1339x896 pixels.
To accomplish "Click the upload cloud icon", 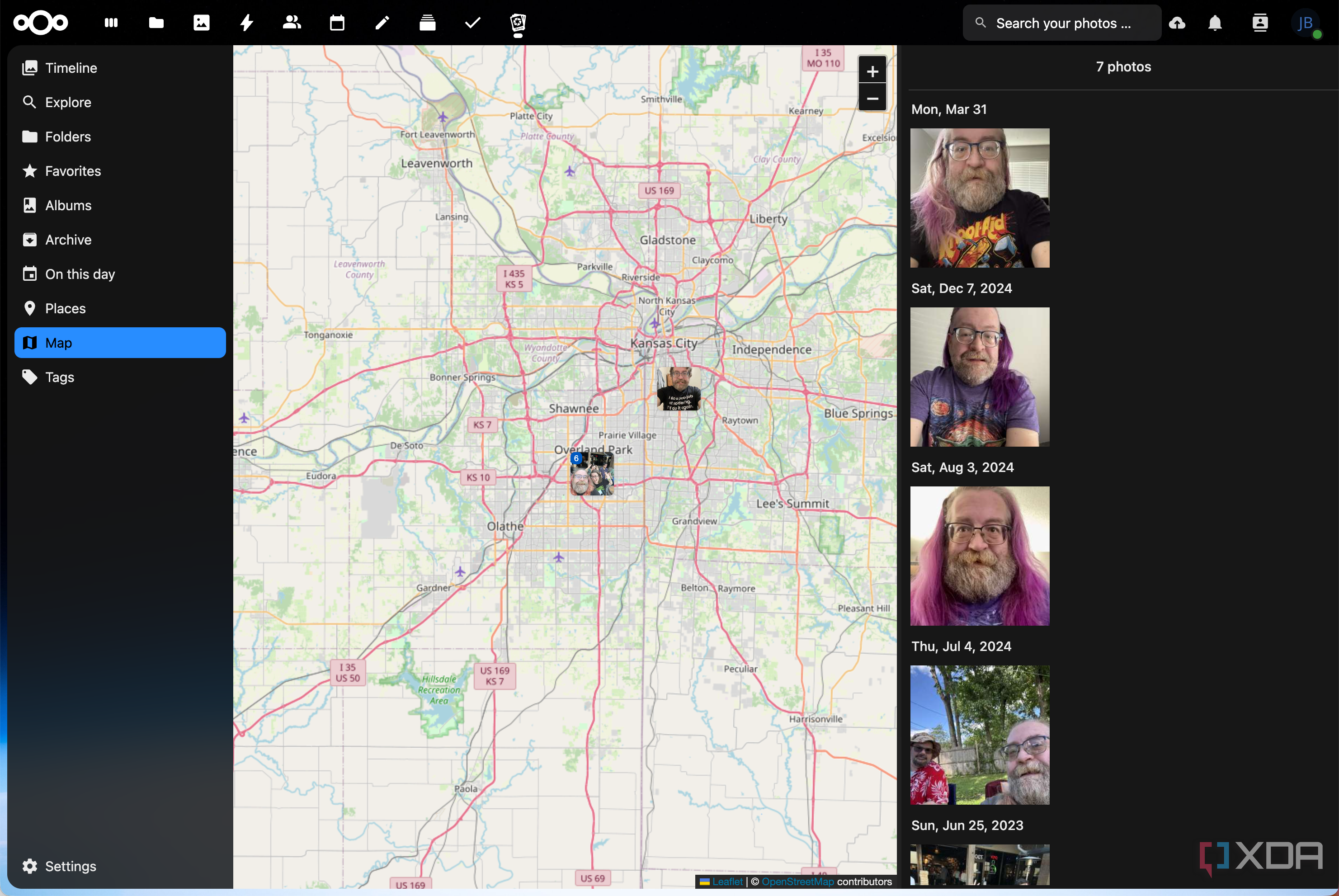I will pyautogui.click(x=1177, y=23).
